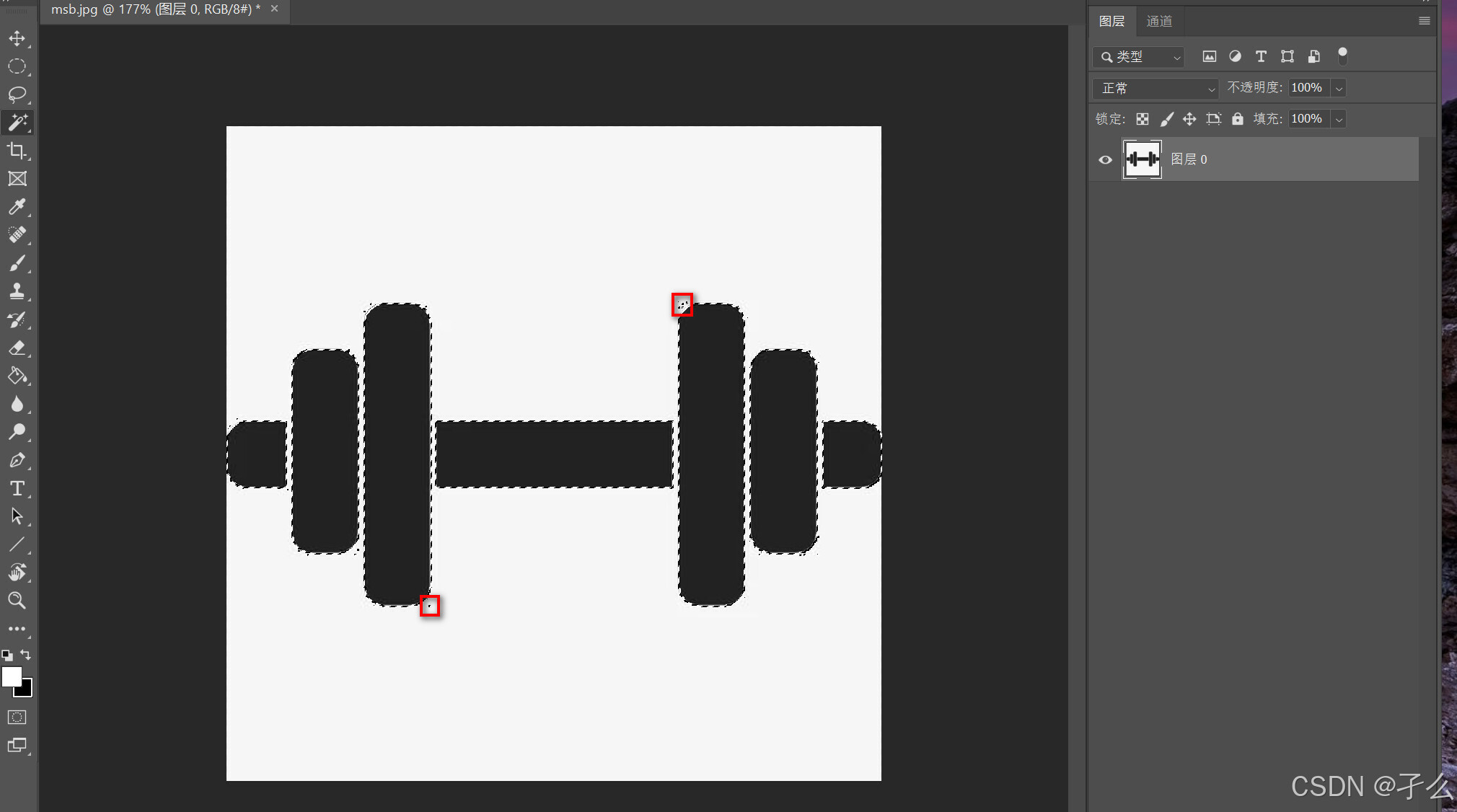Select the History Brush tool

tap(17, 319)
